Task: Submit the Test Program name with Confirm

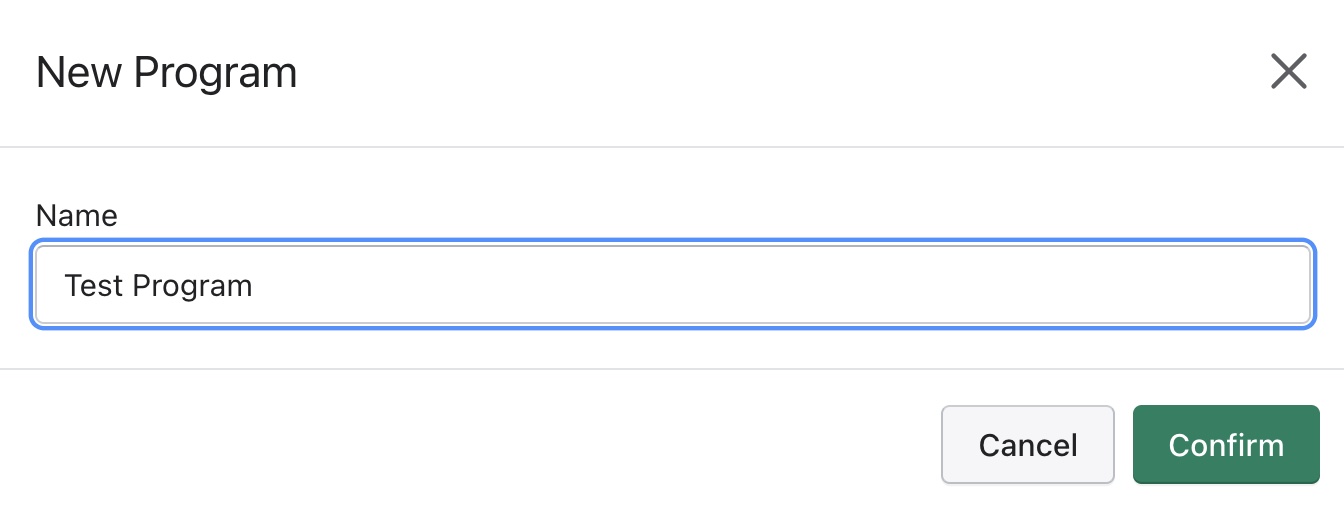Action: tap(1225, 444)
